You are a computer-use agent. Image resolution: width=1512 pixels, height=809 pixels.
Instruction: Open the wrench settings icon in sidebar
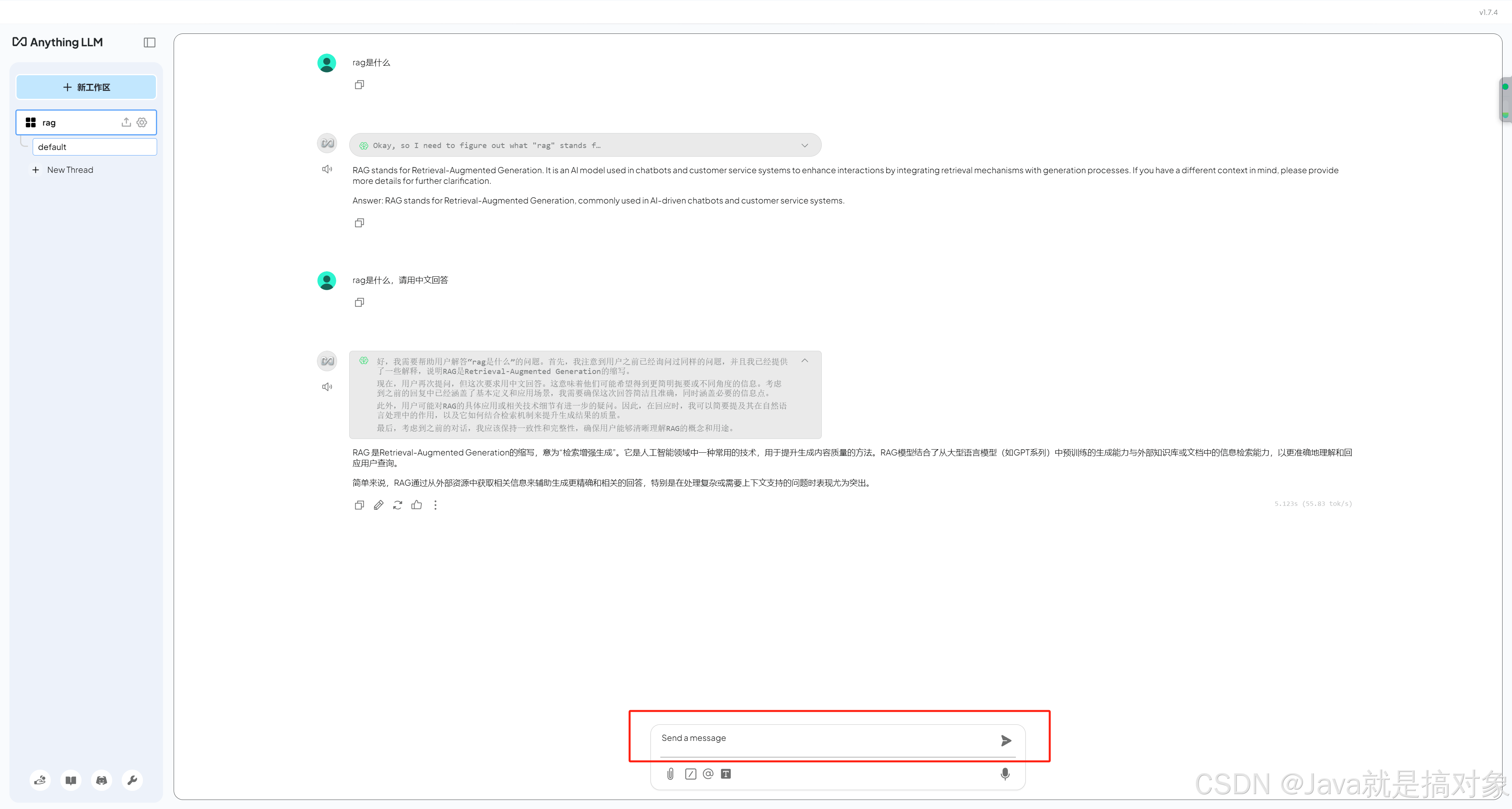[x=132, y=779]
